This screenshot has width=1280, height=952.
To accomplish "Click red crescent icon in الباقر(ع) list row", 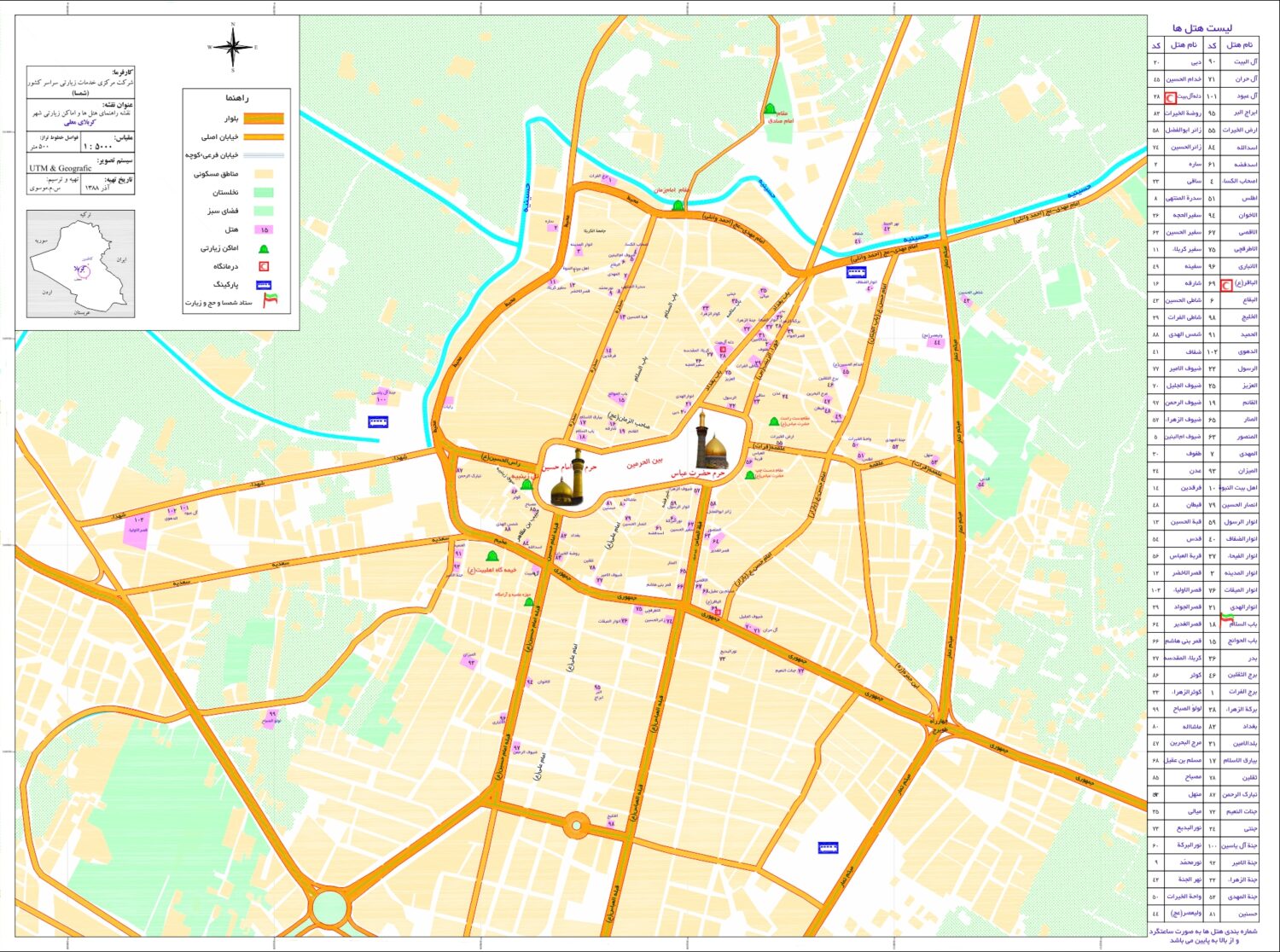I will (x=1227, y=286).
